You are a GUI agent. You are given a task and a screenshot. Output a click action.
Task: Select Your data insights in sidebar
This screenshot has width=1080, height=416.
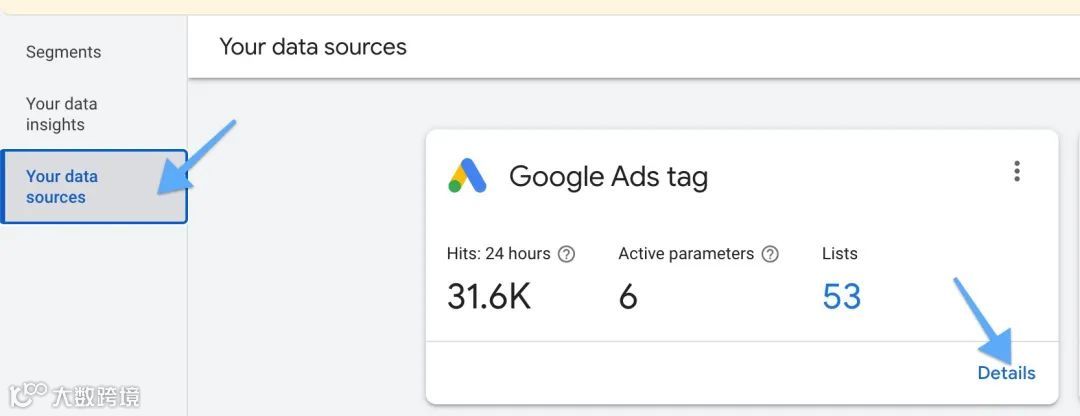[61, 114]
